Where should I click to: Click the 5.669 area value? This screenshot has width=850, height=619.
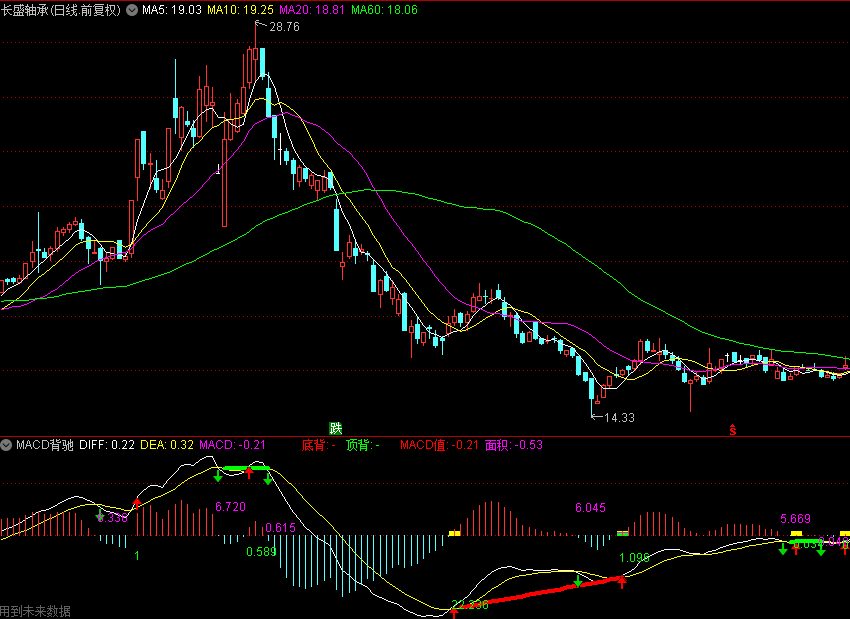[x=795, y=519]
